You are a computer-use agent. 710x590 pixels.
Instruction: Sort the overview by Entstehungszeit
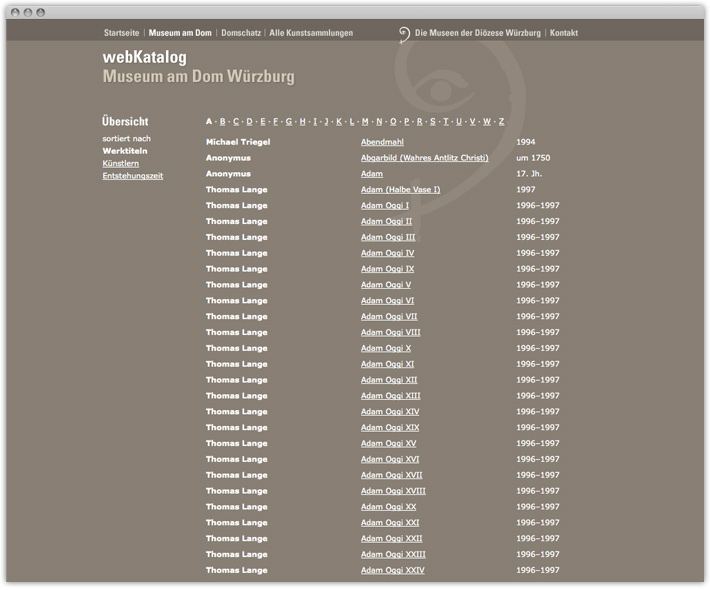click(133, 176)
